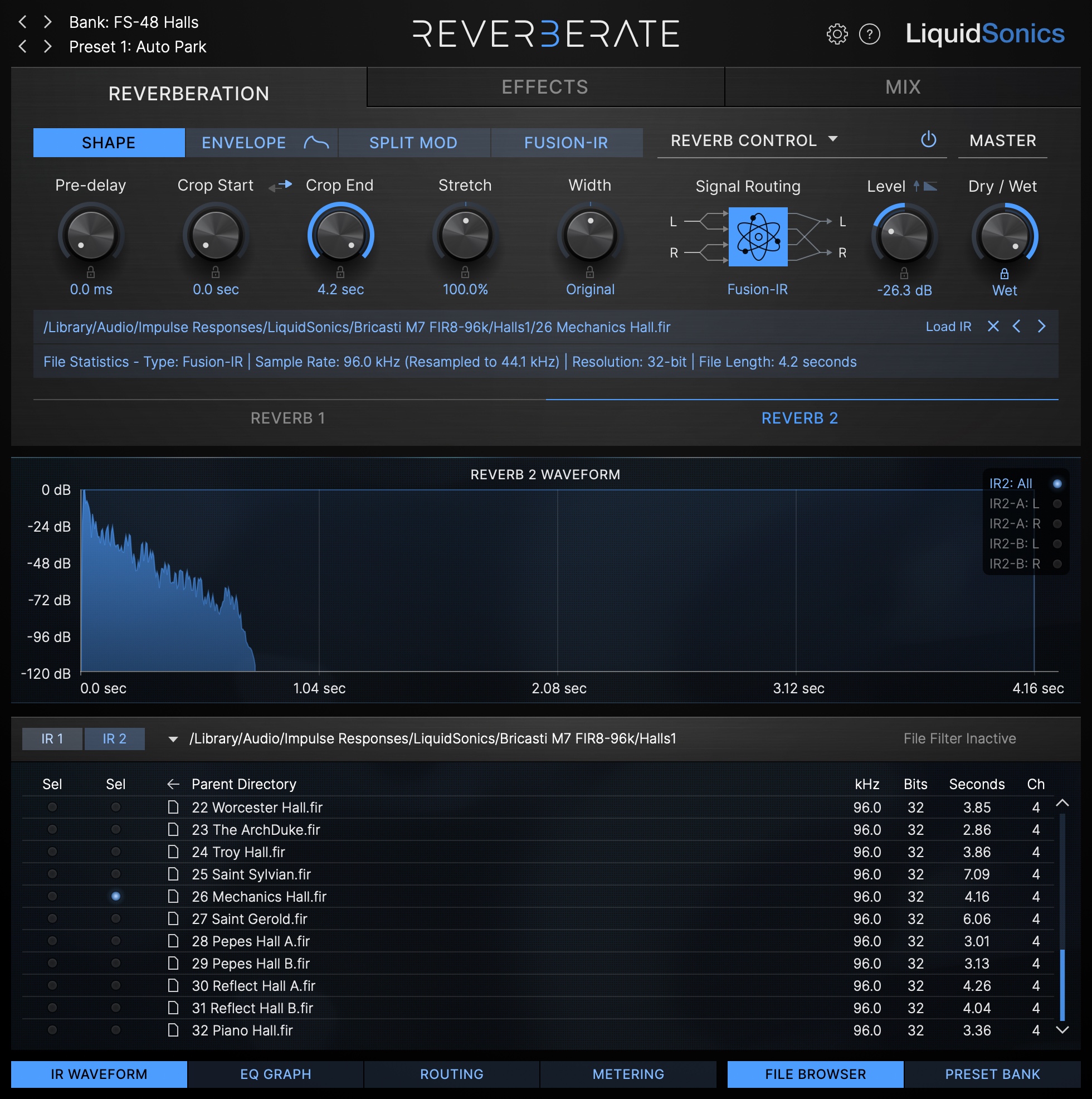This screenshot has height=1099, width=1092.
Task: Click the IR 1 browser button
Action: [x=52, y=739]
